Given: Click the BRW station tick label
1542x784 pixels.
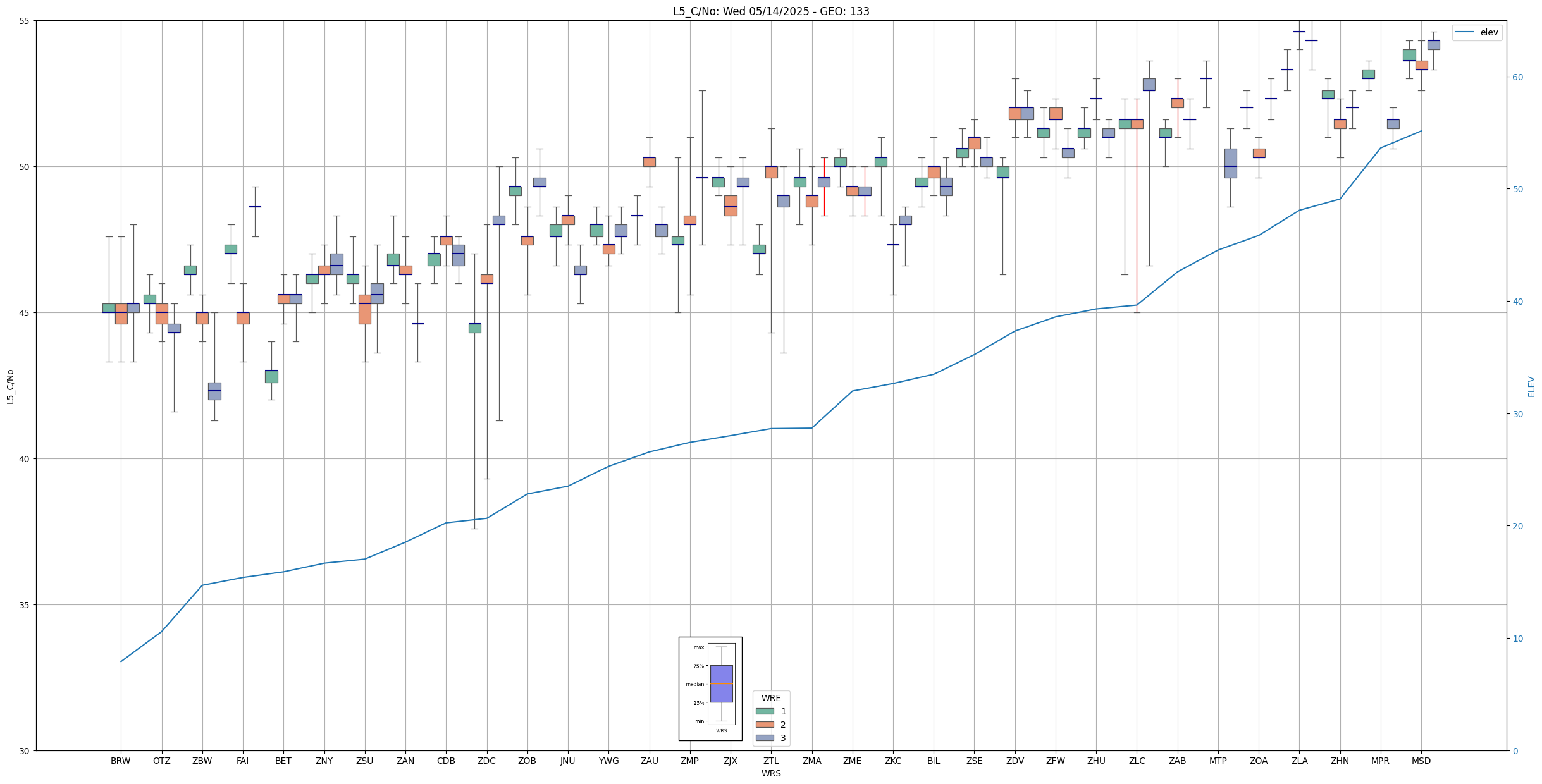Looking at the screenshot, I should (120, 761).
